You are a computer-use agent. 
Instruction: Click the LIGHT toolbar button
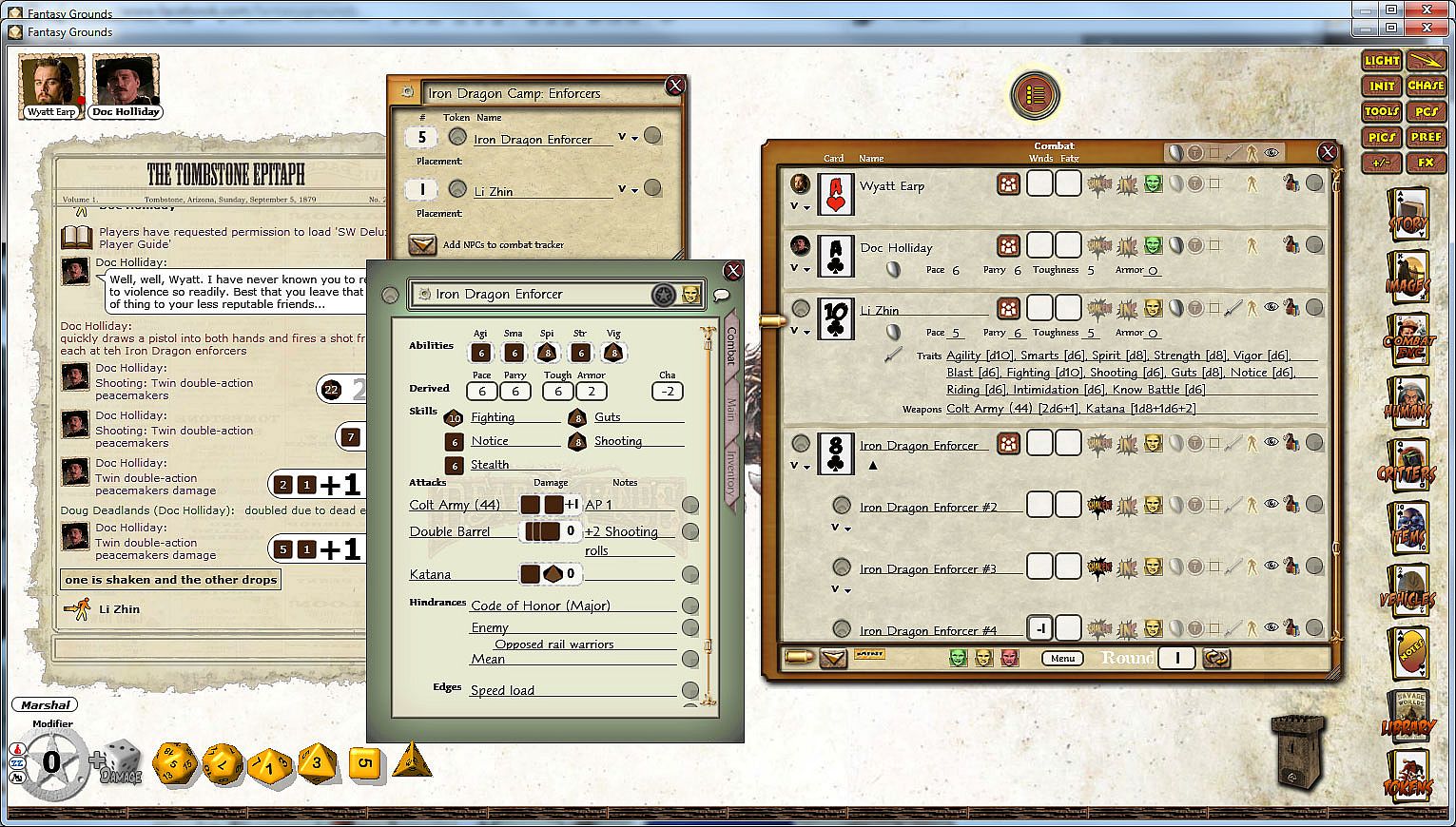click(1382, 60)
